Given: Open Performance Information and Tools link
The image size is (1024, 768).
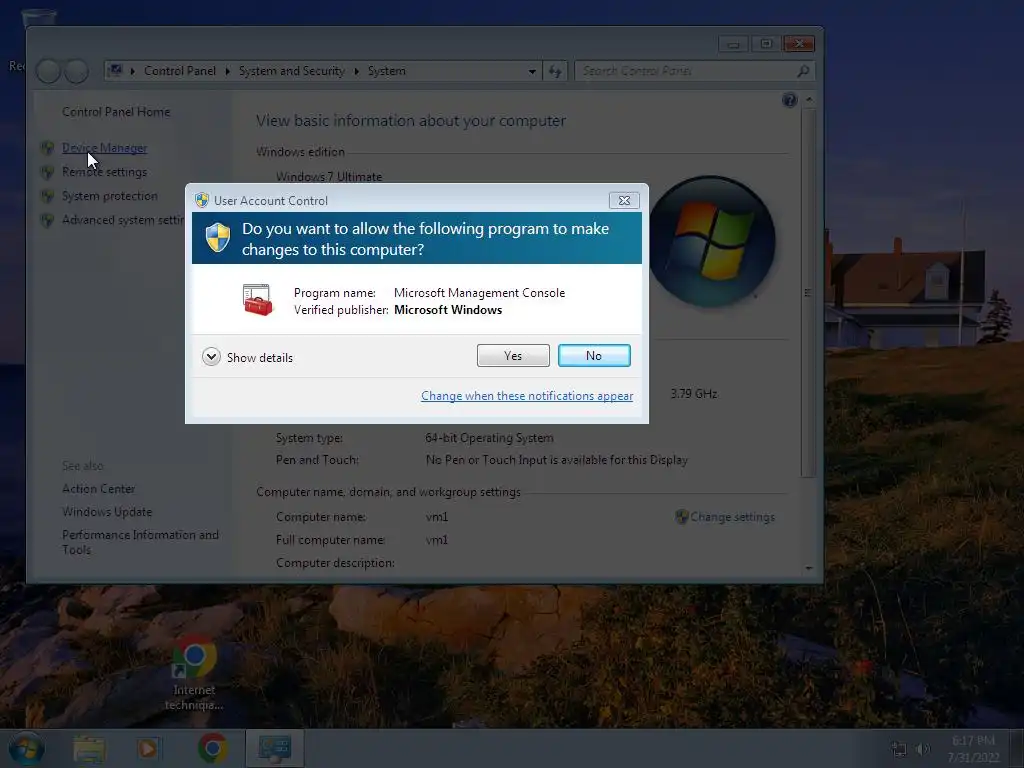Looking at the screenshot, I should click(x=140, y=542).
